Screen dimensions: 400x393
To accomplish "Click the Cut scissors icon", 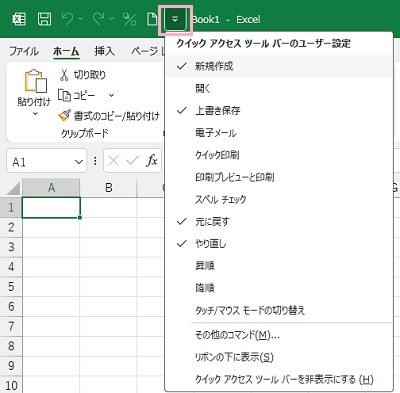I will [x=64, y=75].
